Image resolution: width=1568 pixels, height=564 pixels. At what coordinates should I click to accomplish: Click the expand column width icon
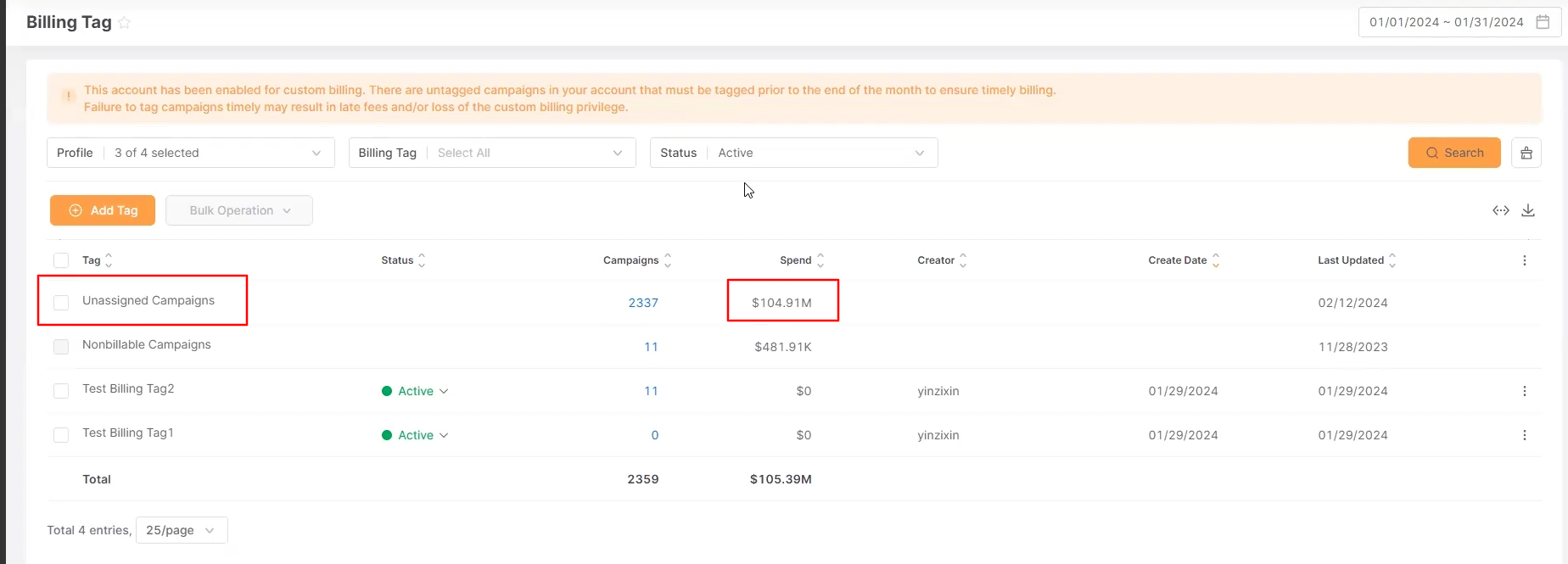(1500, 210)
